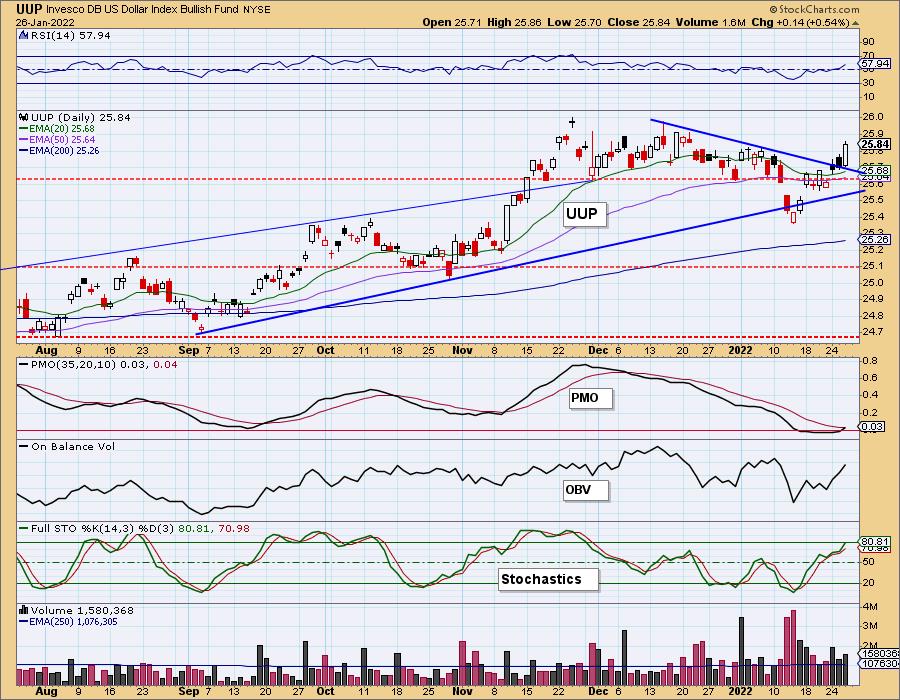Click the UUP (Daily) 25.84 legend
This screenshot has width=900, height=700.
coord(81,117)
